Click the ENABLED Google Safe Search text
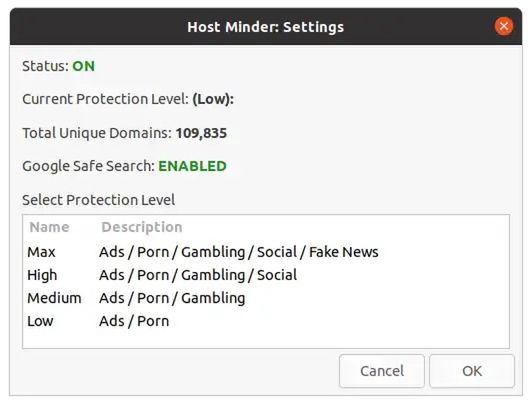This screenshot has width=532, height=405. tap(192, 166)
